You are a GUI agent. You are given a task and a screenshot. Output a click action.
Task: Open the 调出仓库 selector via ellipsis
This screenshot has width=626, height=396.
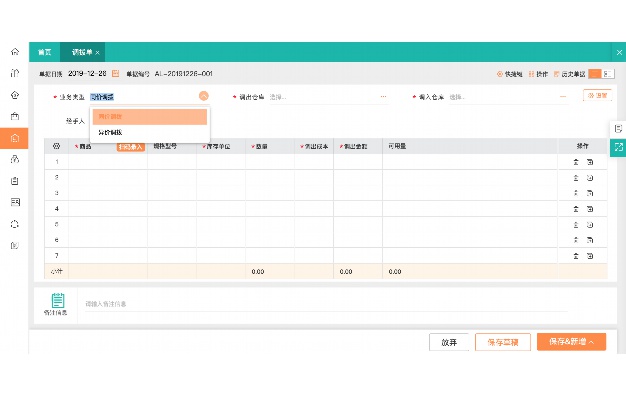tap(383, 97)
